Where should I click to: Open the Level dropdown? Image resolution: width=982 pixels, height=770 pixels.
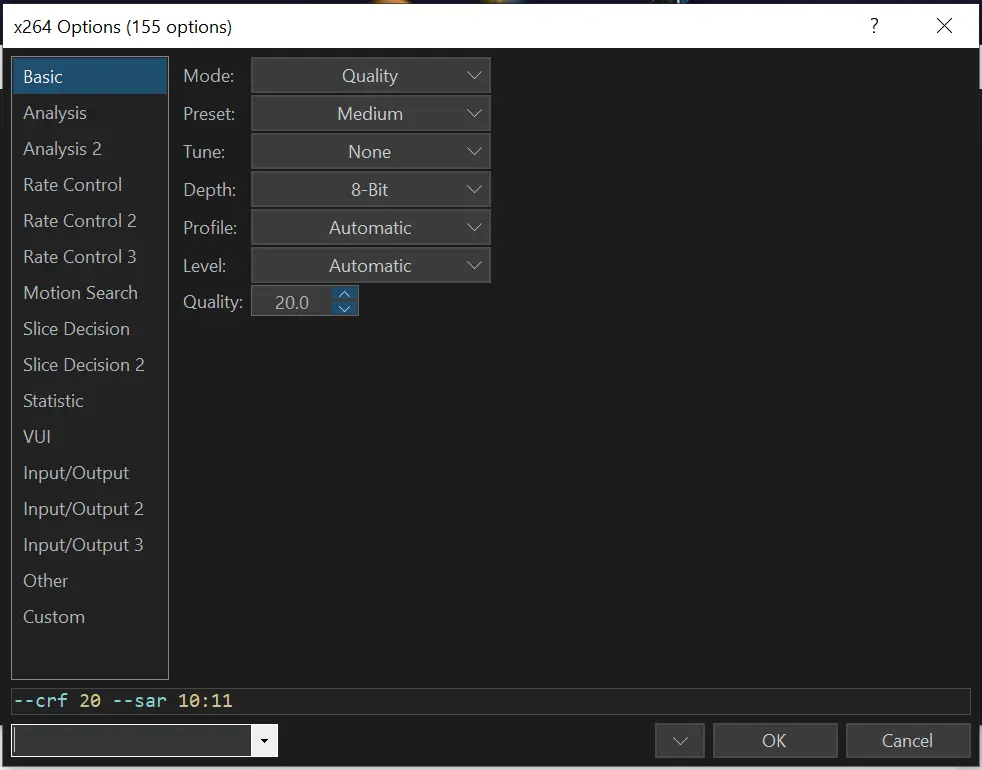(x=371, y=266)
